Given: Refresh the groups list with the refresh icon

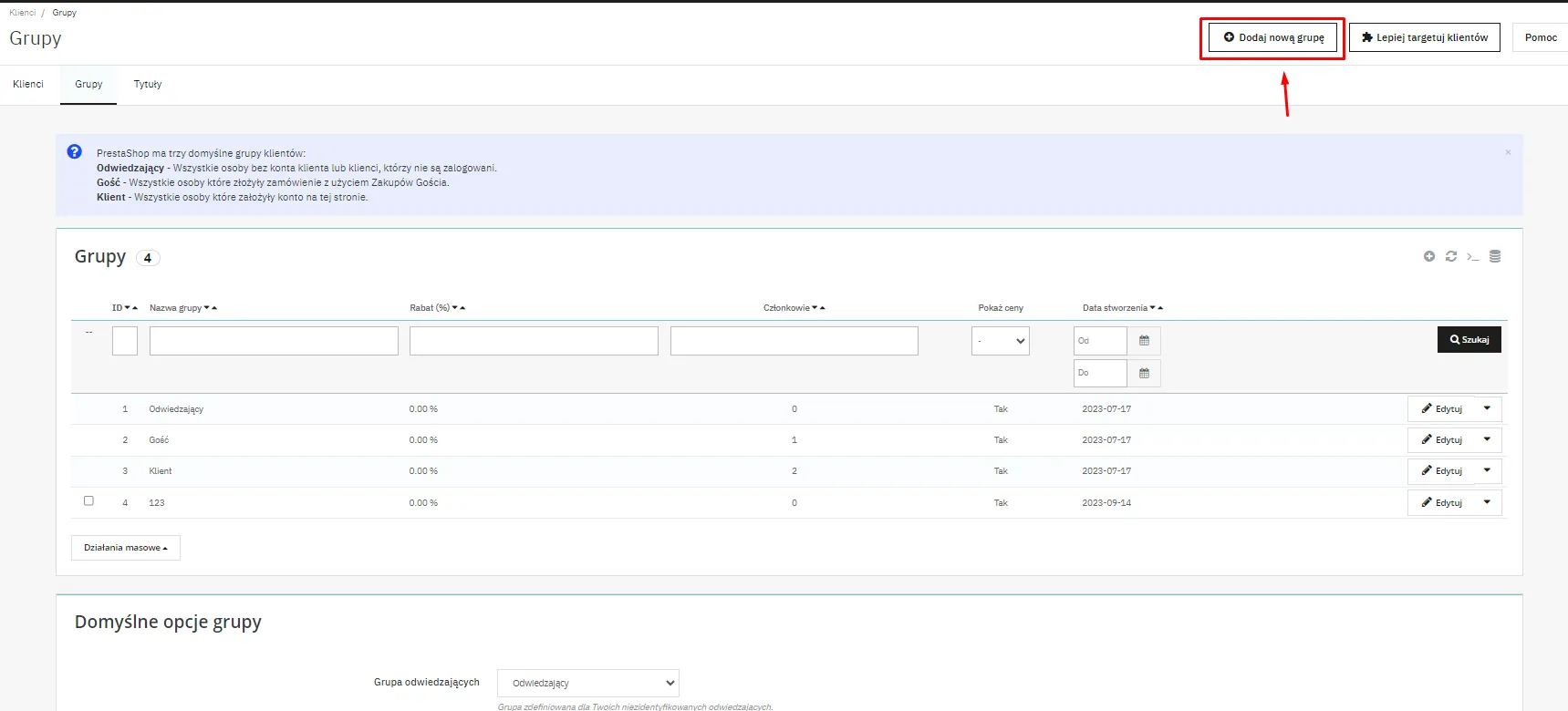Looking at the screenshot, I should [1450, 256].
